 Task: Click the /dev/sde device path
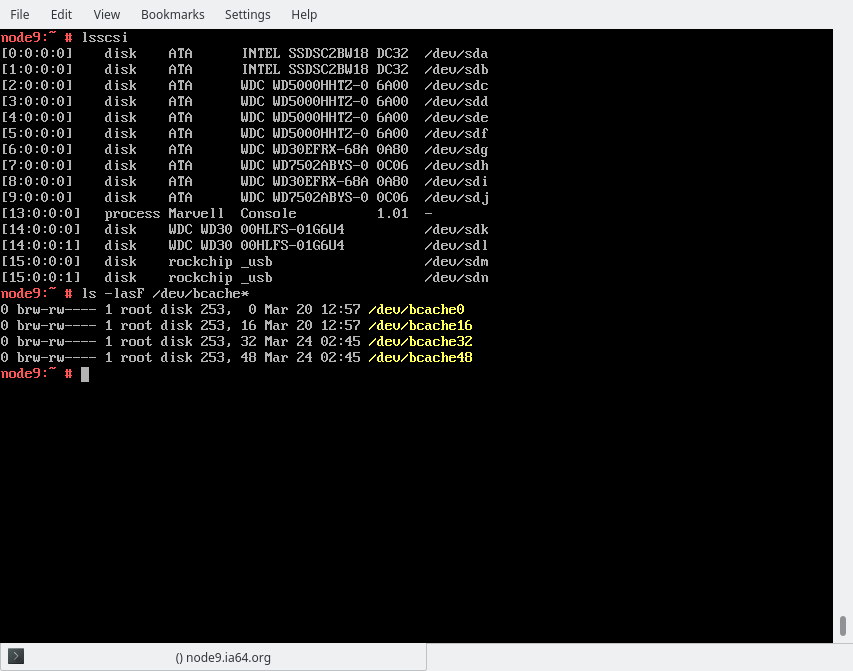[x=456, y=118]
